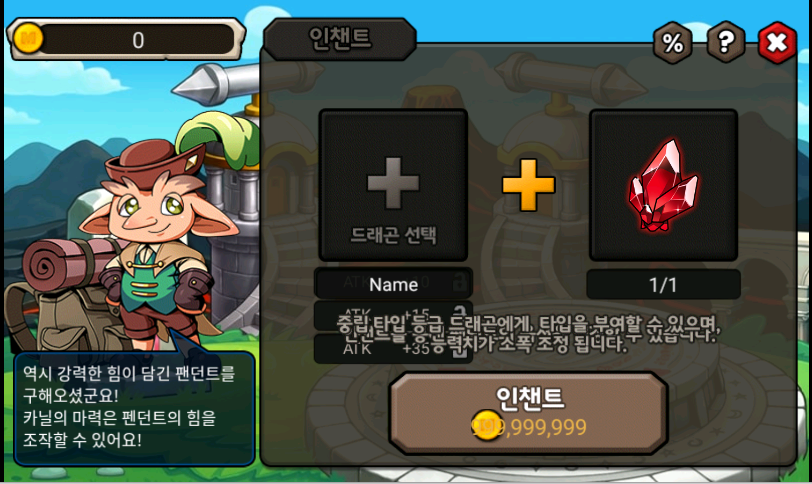
Task: Select the 인챈트 header tab
Action: click(x=340, y=39)
